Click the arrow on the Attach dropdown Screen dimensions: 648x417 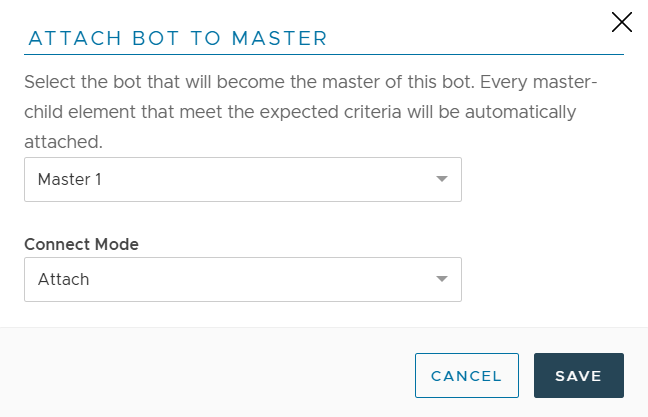tap(442, 280)
